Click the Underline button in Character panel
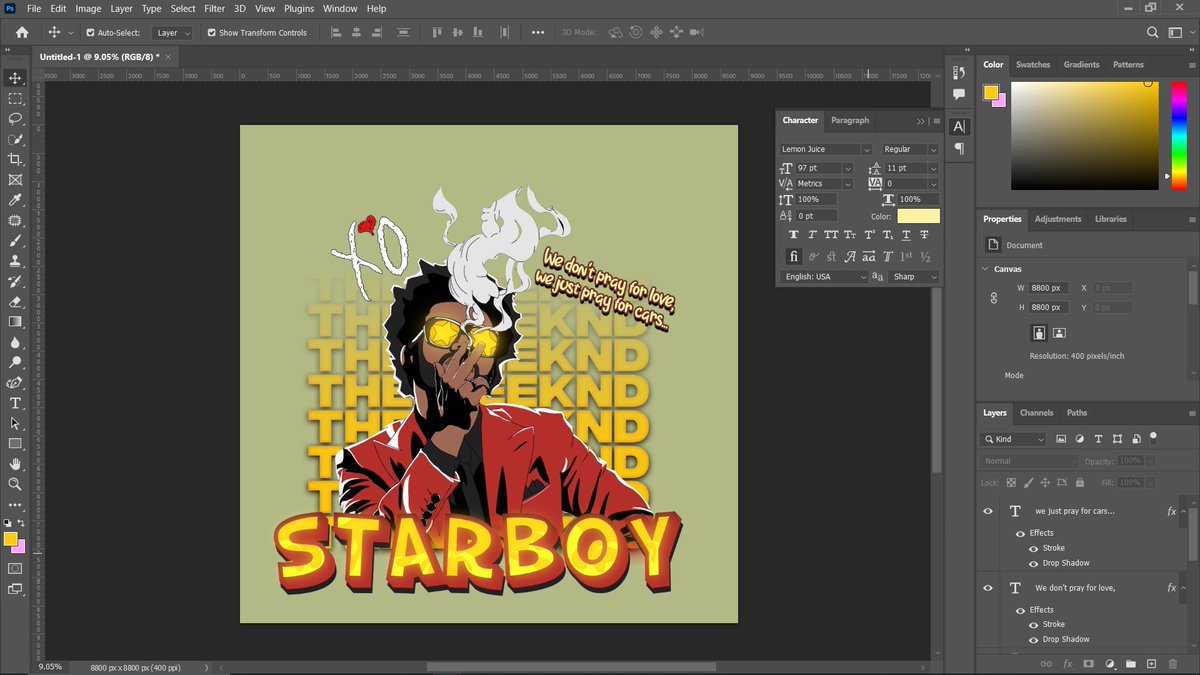The width and height of the screenshot is (1200, 675). tap(906, 235)
